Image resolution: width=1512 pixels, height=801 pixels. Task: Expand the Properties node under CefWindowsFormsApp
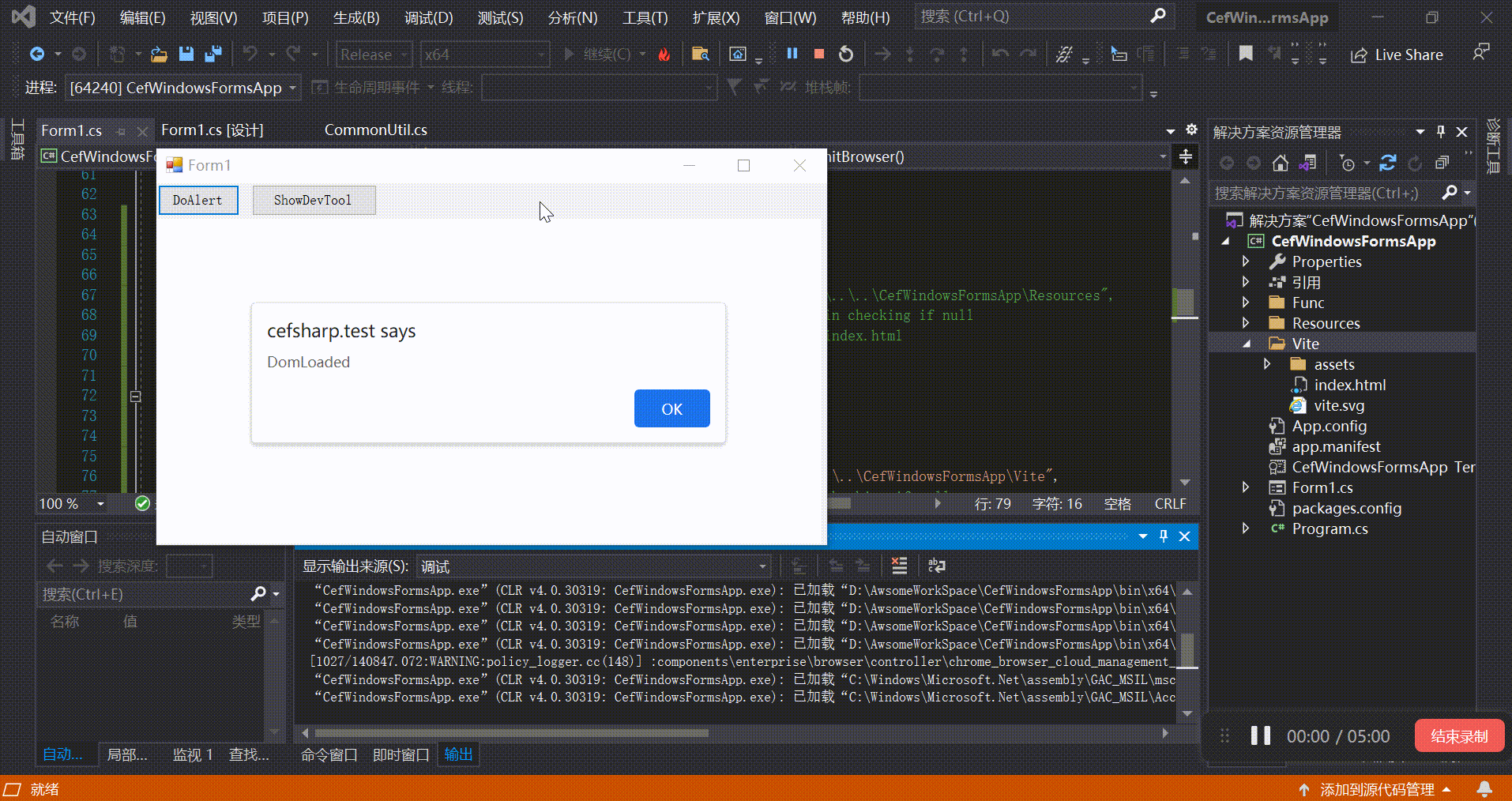(1246, 261)
